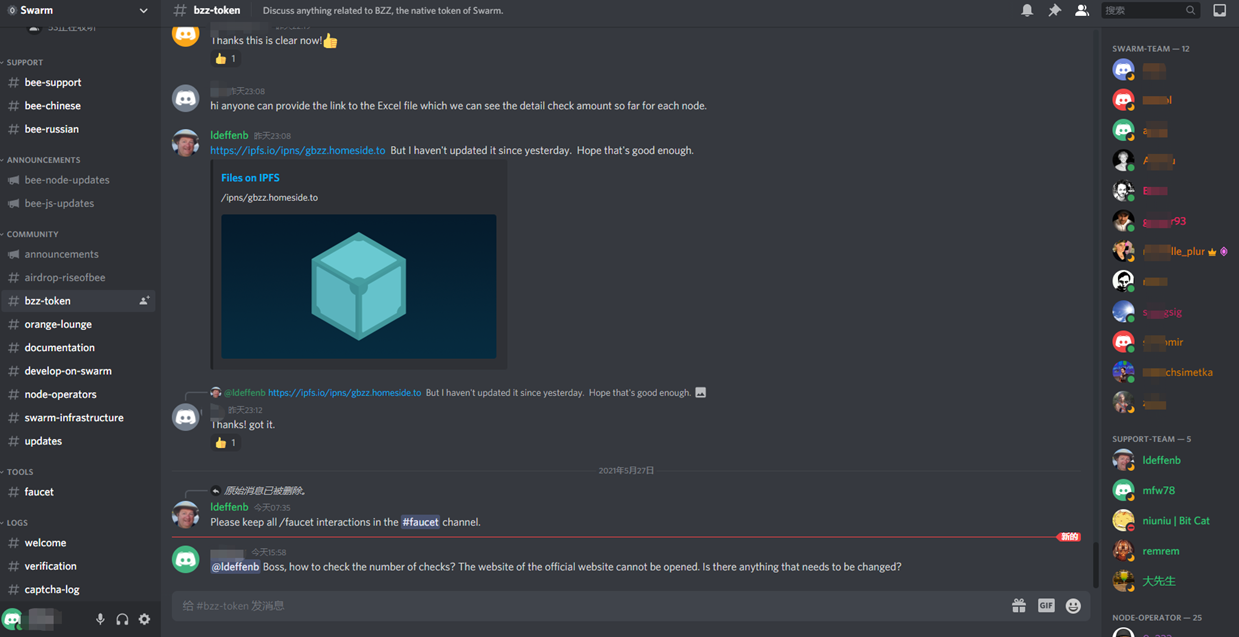Show pinned messages with pin icon
Screen dimensions: 1239x637
pos(1054,10)
